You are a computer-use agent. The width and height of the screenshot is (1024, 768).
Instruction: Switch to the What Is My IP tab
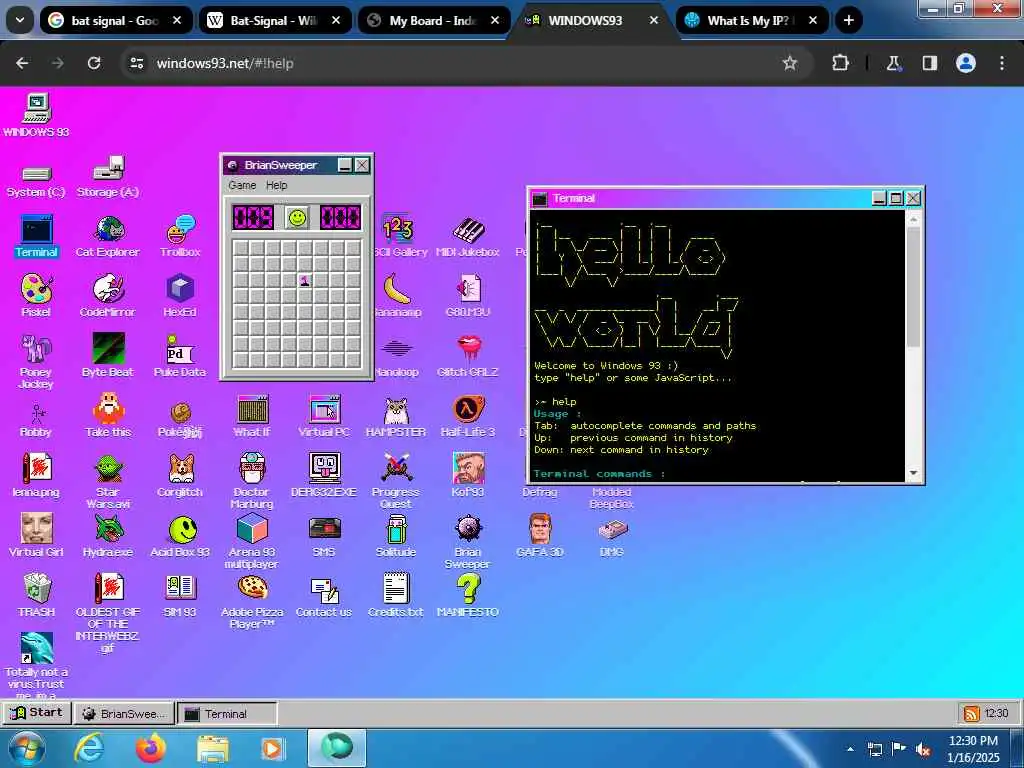[752, 20]
